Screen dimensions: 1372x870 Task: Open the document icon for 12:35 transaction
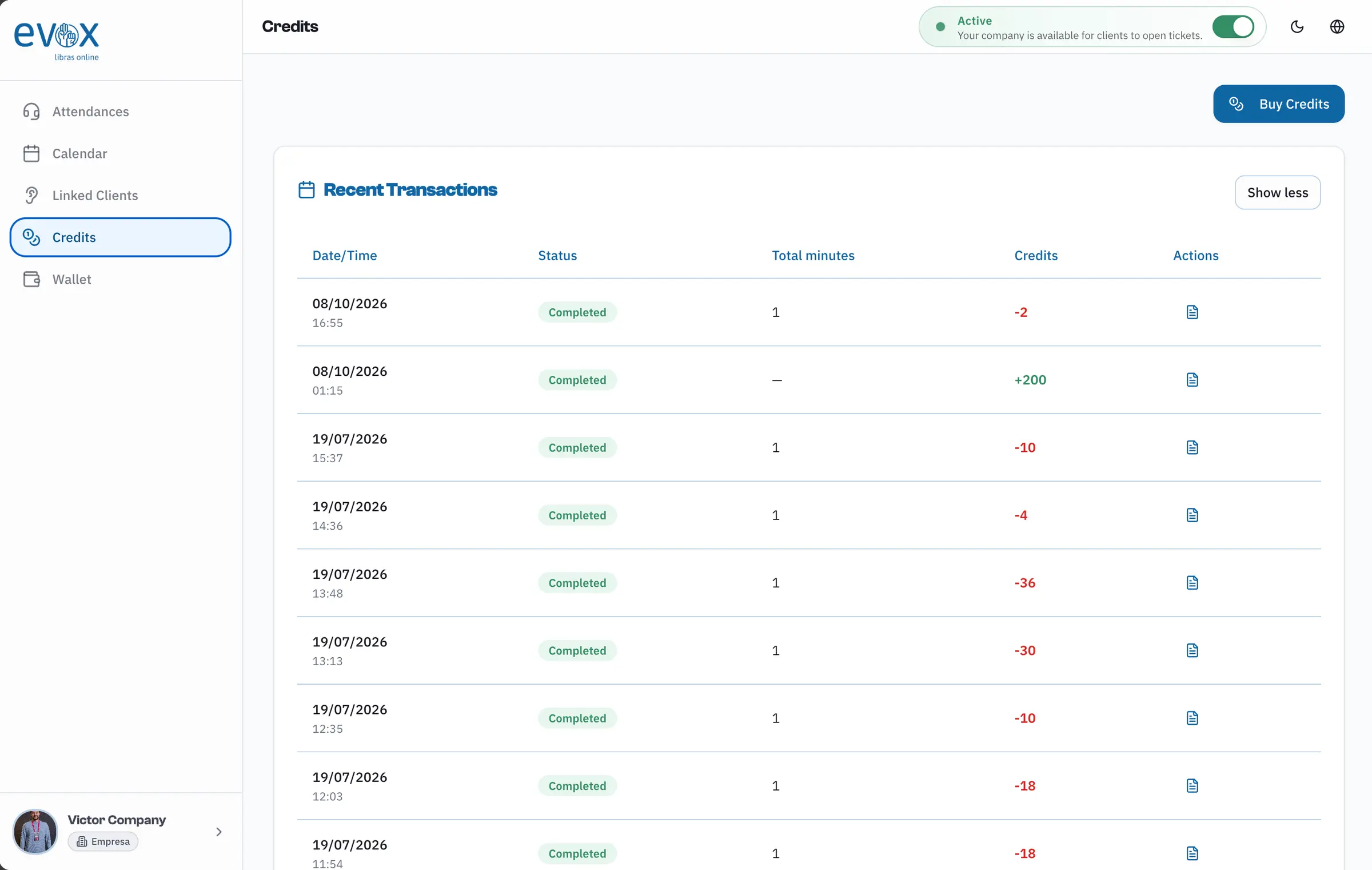1192,718
